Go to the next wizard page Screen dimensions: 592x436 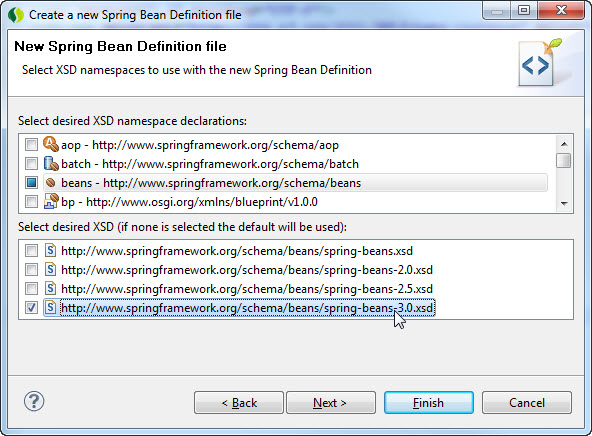(x=331, y=403)
